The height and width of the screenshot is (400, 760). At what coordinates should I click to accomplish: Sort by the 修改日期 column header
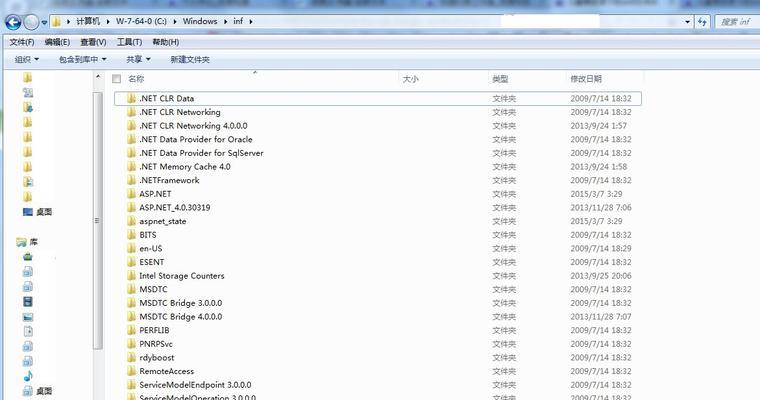[586, 79]
